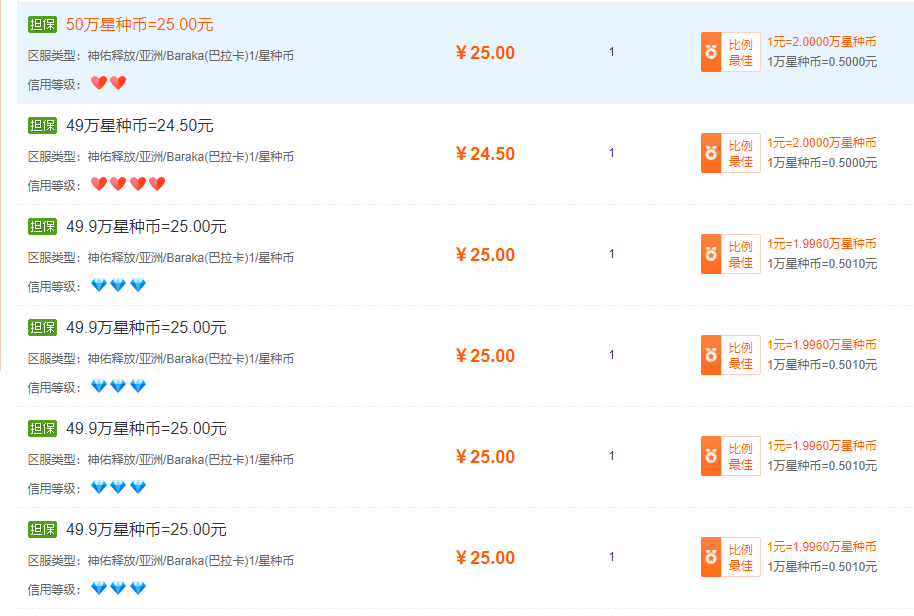Screen dimensions: 914x616
Task: Open the first 49.9万星种币=25.00元 listing title
Action: [146, 227]
